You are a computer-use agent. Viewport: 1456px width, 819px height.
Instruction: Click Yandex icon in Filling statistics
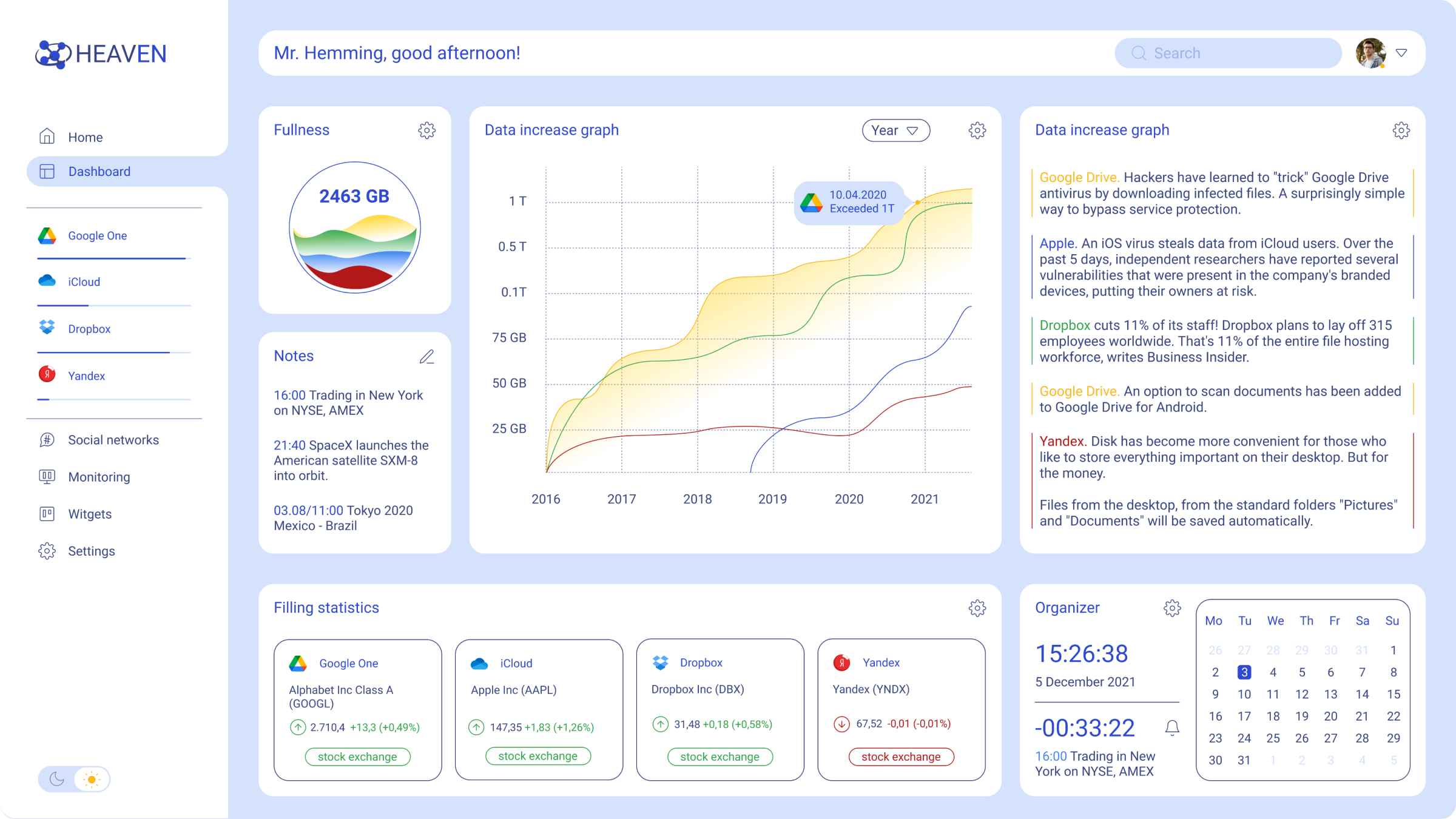pyautogui.click(x=841, y=662)
